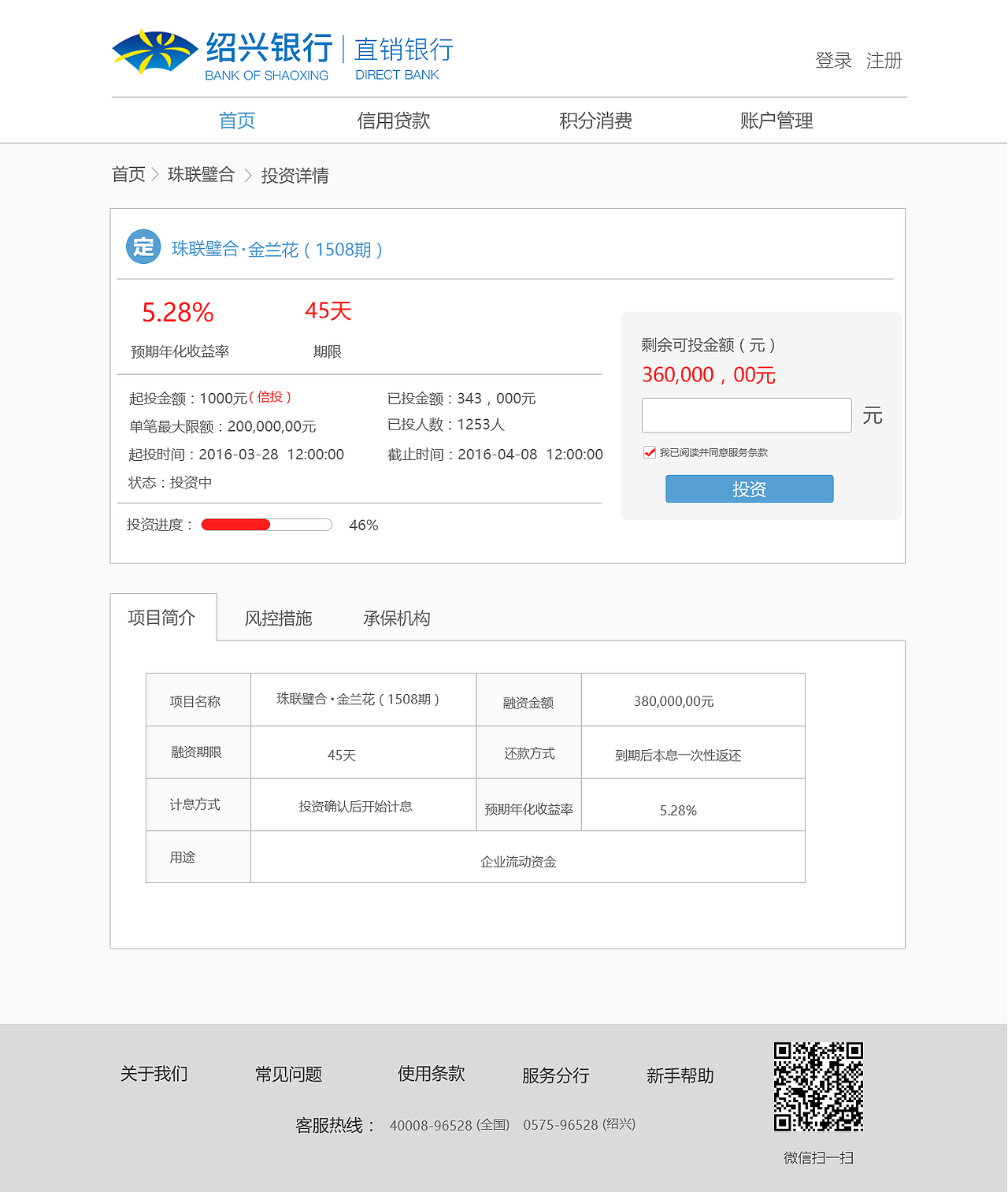The width and height of the screenshot is (1008, 1192).
Task: Click the 微信扫一扫 scan label
Action: [820, 1158]
